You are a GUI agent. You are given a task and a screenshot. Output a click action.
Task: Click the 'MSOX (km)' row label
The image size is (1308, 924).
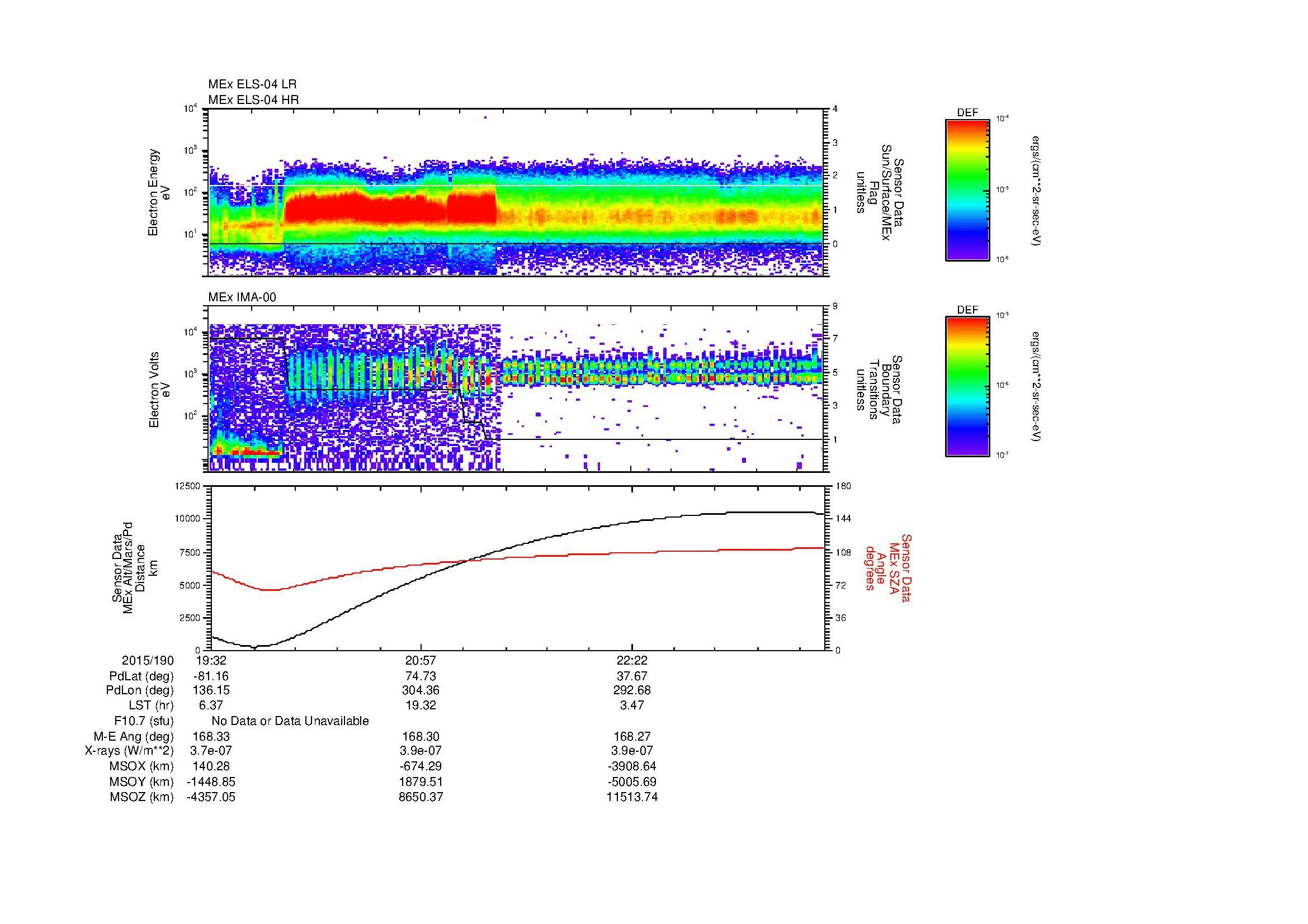[141, 766]
